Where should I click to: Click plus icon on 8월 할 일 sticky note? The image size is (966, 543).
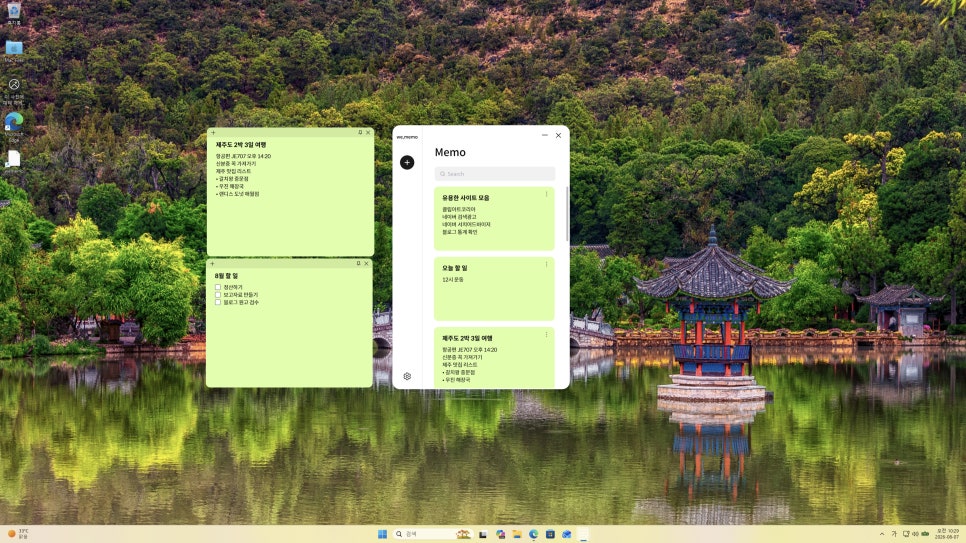[212, 263]
